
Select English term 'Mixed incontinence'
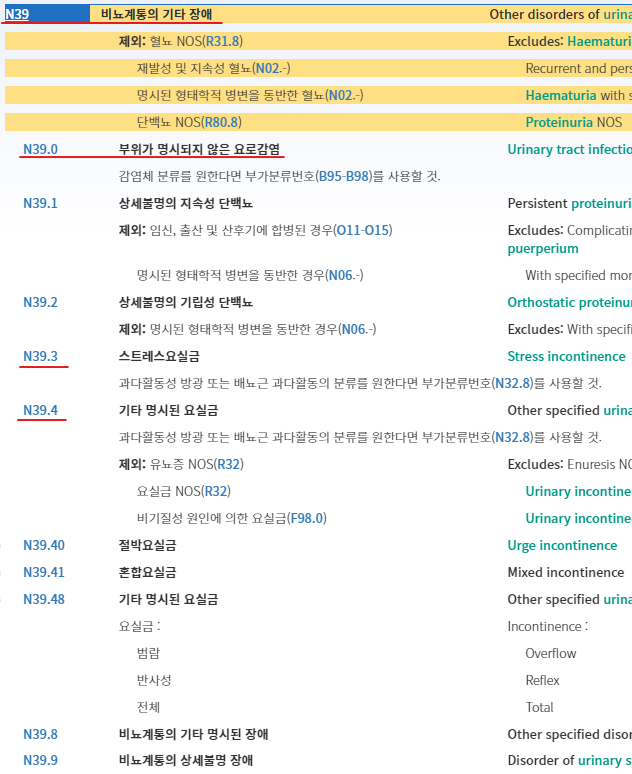[566, 573]
